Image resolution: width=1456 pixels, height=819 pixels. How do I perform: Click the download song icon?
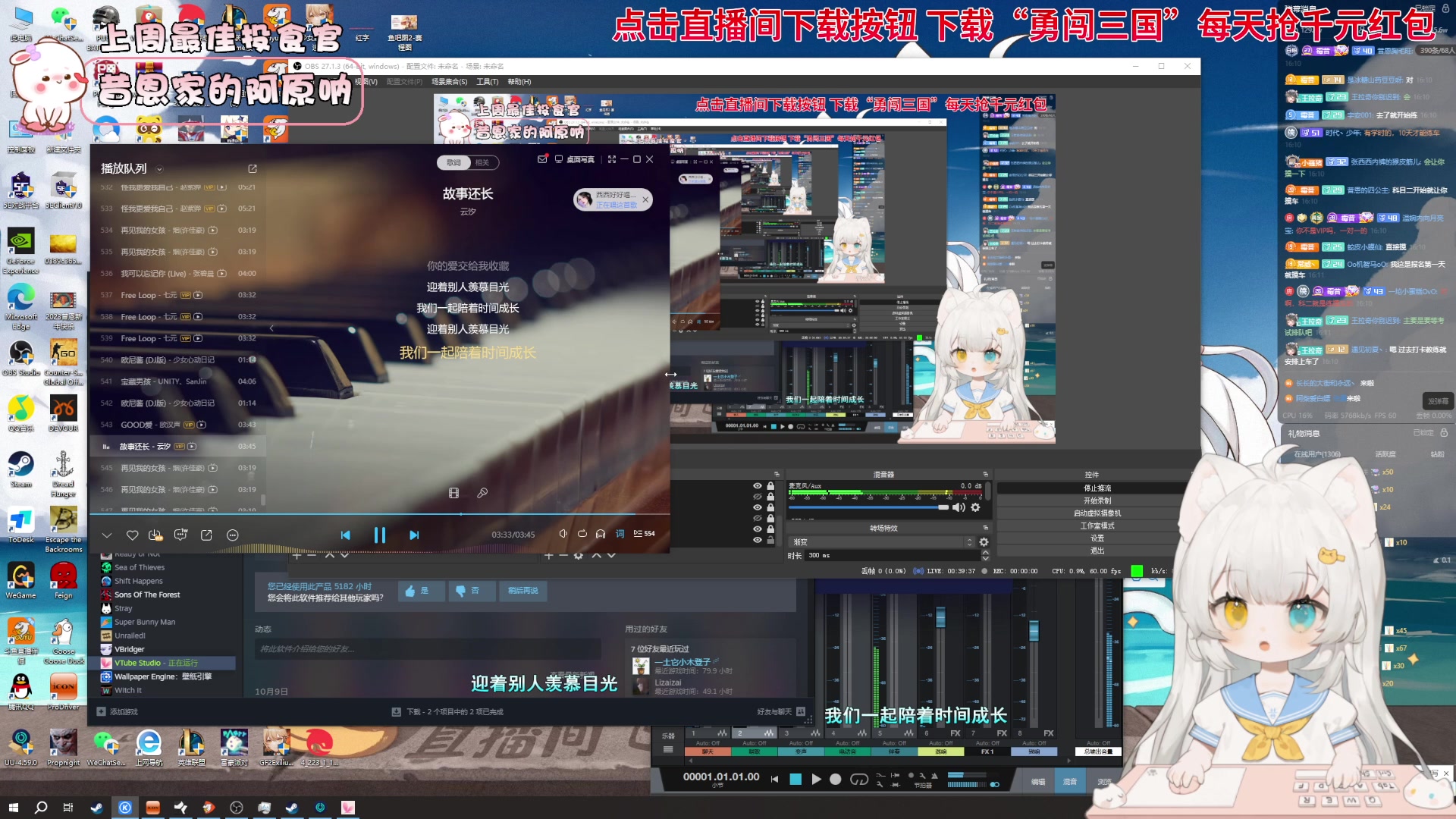pos(155,535)
